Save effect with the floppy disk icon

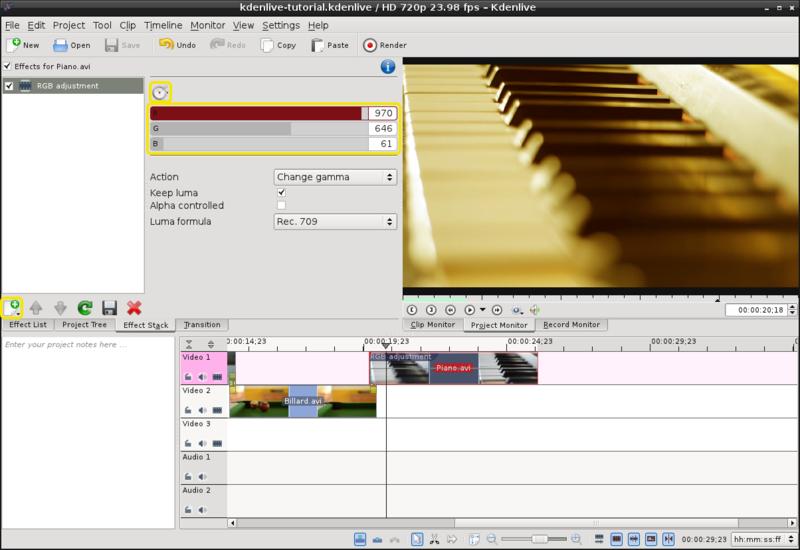pyautogui.click(x=110, y=308)
